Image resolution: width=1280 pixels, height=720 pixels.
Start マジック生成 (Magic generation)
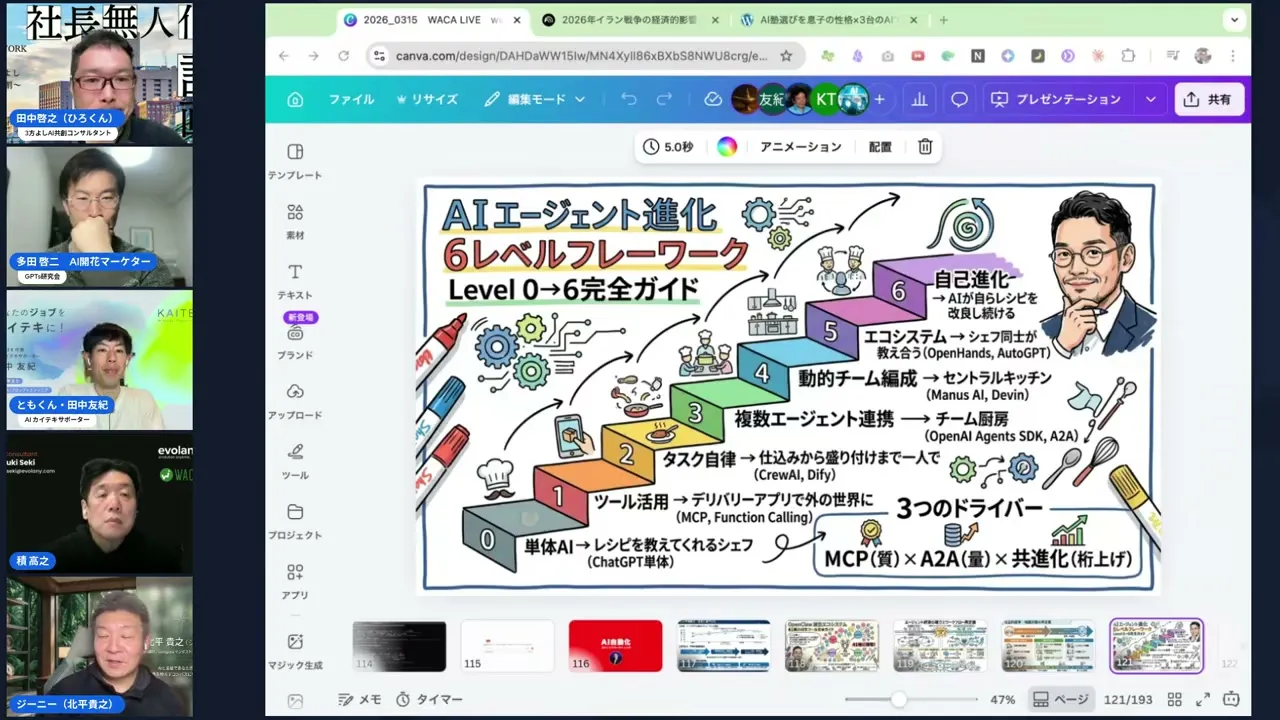click(294, 648)
